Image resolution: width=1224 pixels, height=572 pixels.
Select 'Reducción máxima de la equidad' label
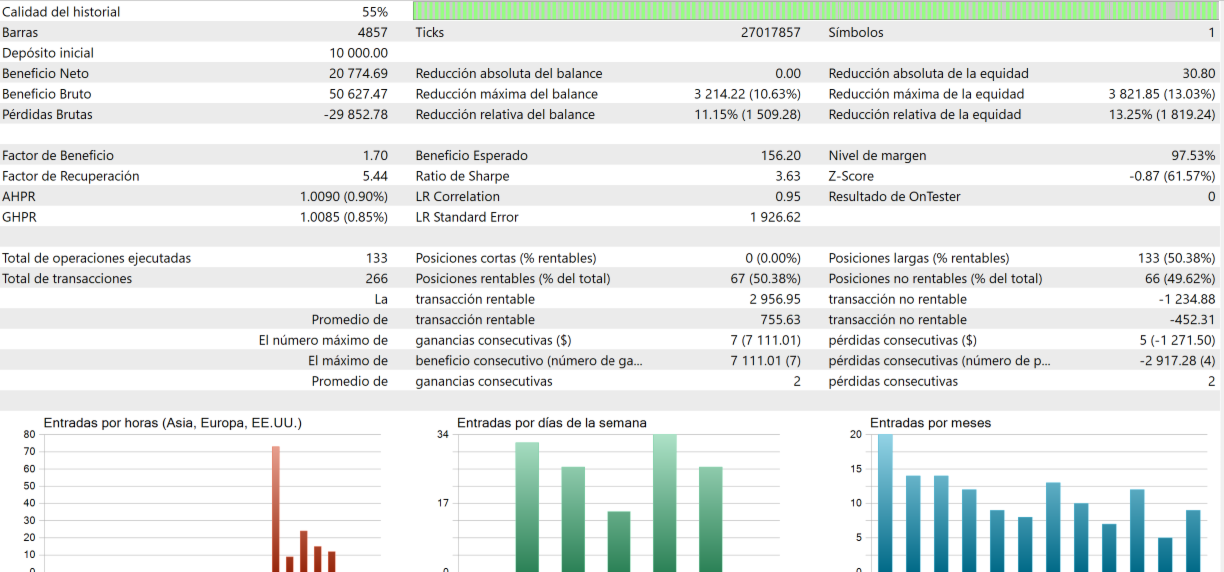[927, 94]
